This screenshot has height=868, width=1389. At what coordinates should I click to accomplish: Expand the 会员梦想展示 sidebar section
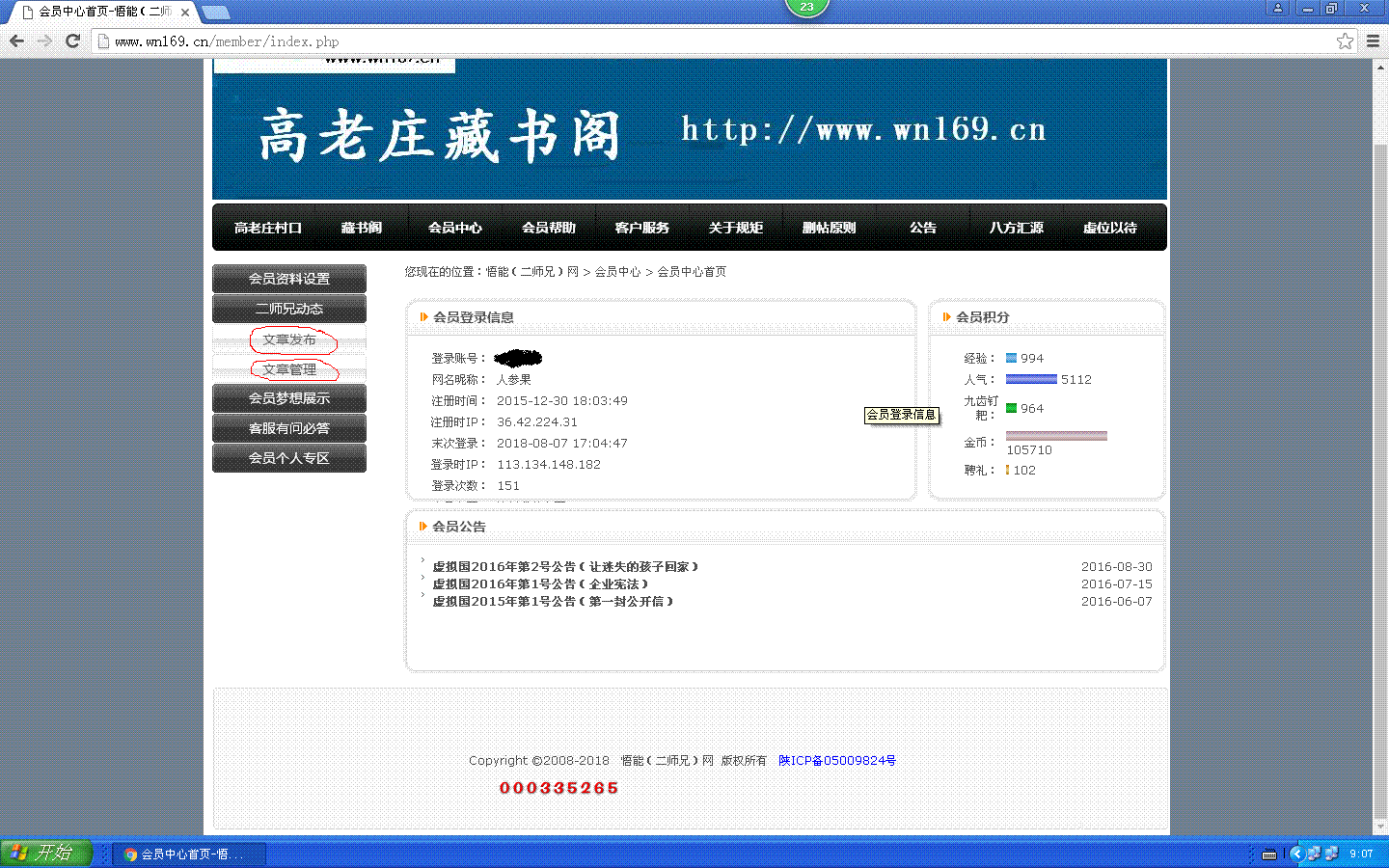(289, 398)
